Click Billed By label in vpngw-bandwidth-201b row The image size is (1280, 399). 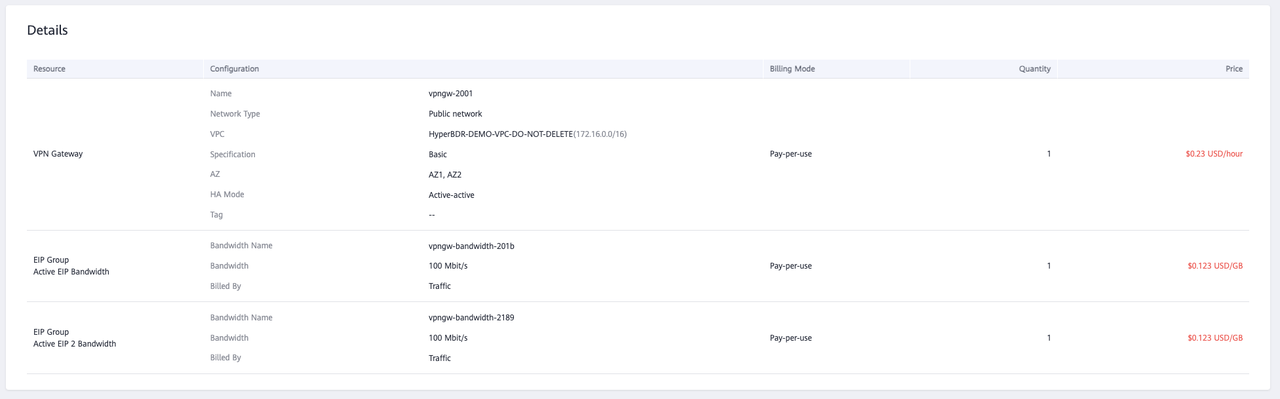pos(226,286)
